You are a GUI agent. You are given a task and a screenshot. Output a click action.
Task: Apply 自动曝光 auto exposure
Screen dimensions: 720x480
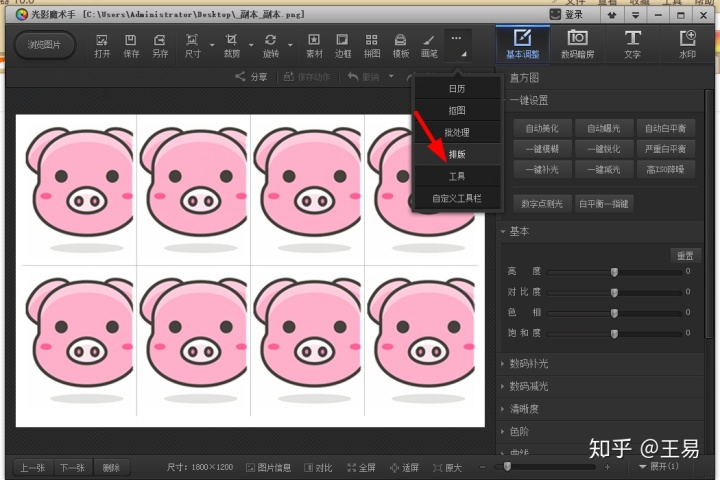coord(604,129)
